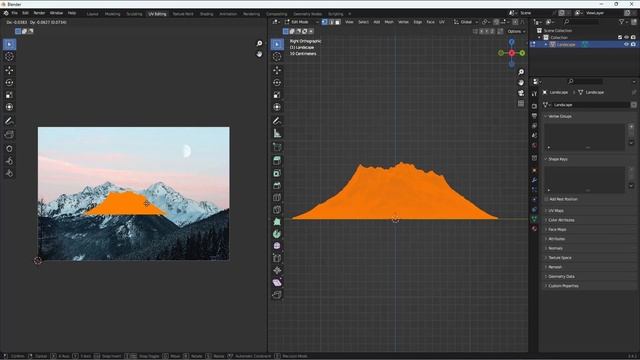Toggle the camera view icon in viewport
This screenshot has width=640, height=360.
[521, 93]
